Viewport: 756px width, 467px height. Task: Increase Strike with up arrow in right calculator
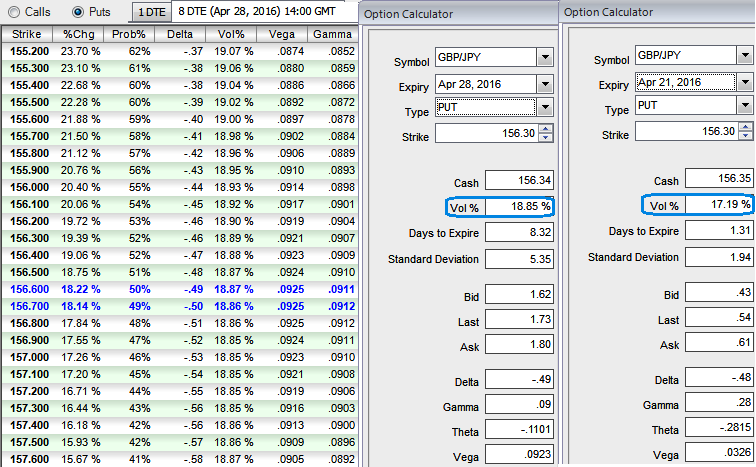point(746,126)
